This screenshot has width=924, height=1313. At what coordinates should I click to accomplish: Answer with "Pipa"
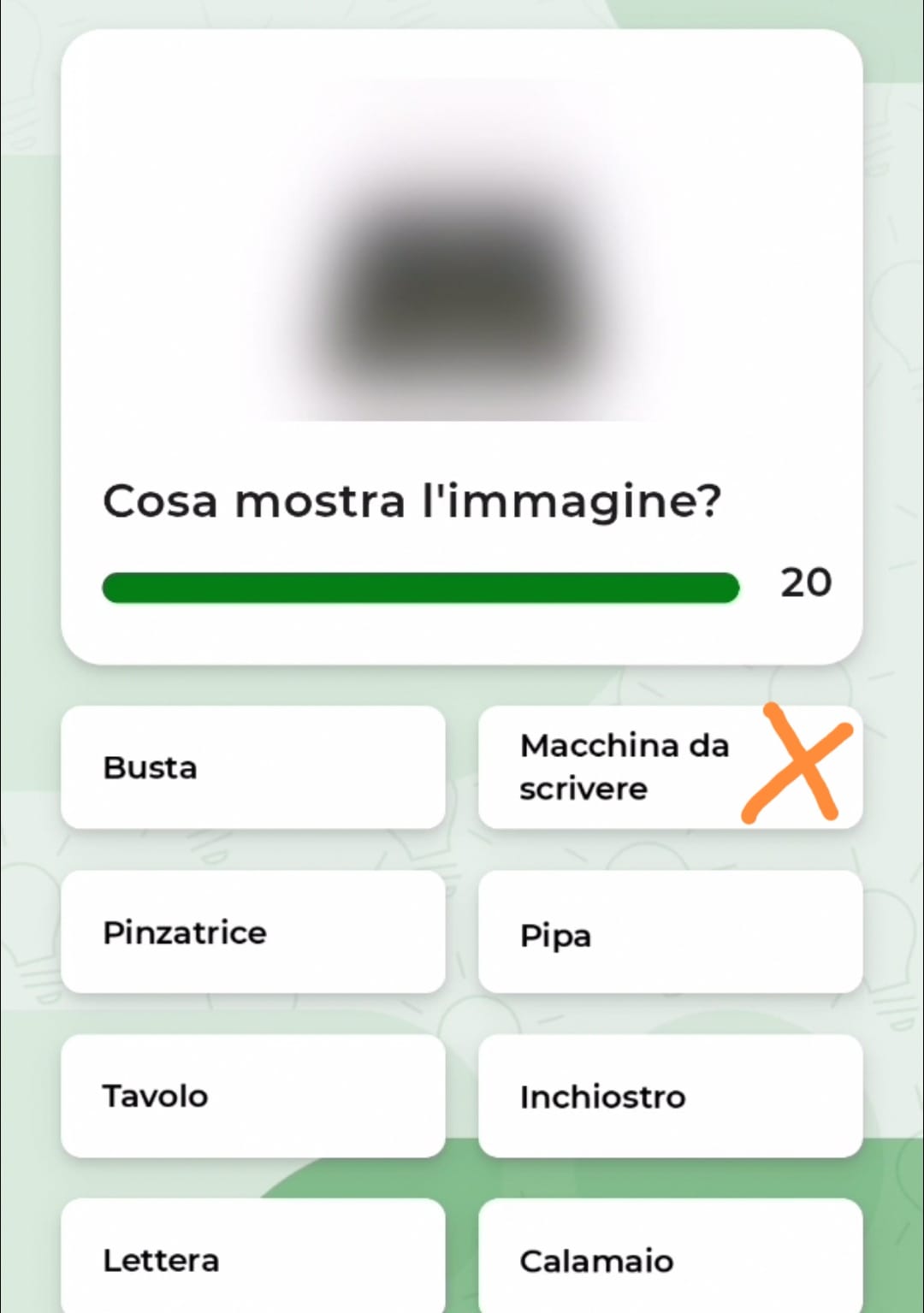(671, 932)
